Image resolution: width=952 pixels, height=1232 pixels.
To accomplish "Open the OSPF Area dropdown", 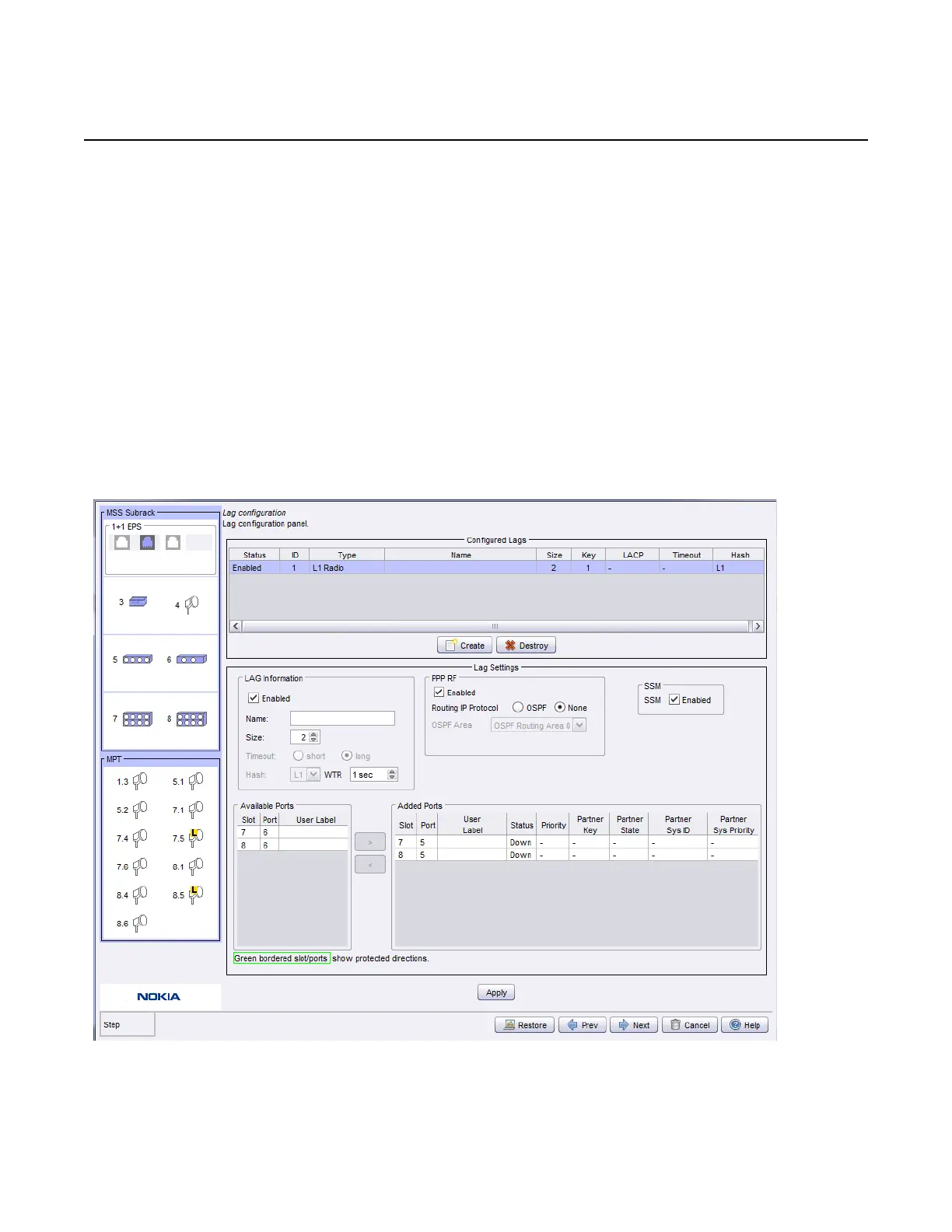I will [538, 725].
